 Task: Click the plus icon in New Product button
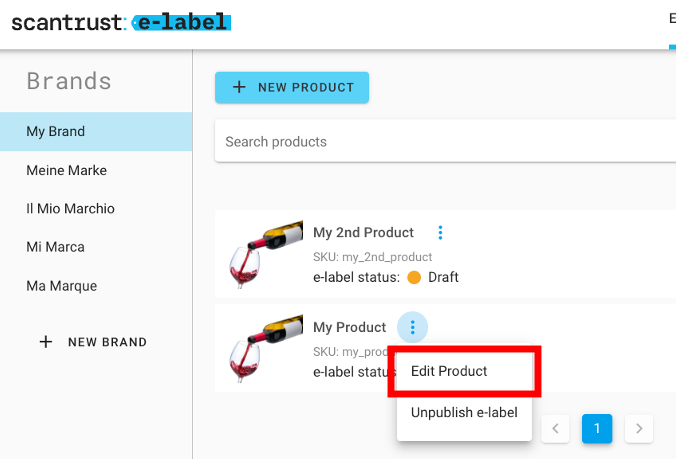tap(239, 87)
